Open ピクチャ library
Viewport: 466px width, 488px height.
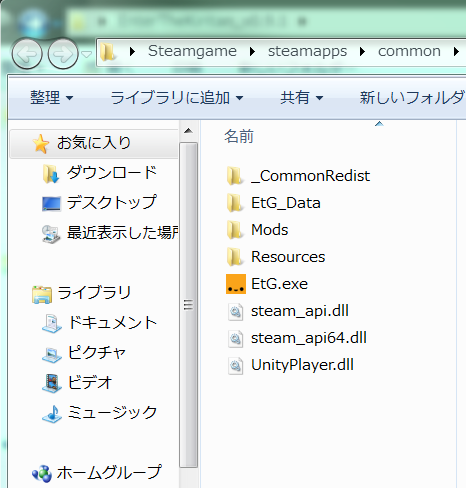[x=97, y=352]
